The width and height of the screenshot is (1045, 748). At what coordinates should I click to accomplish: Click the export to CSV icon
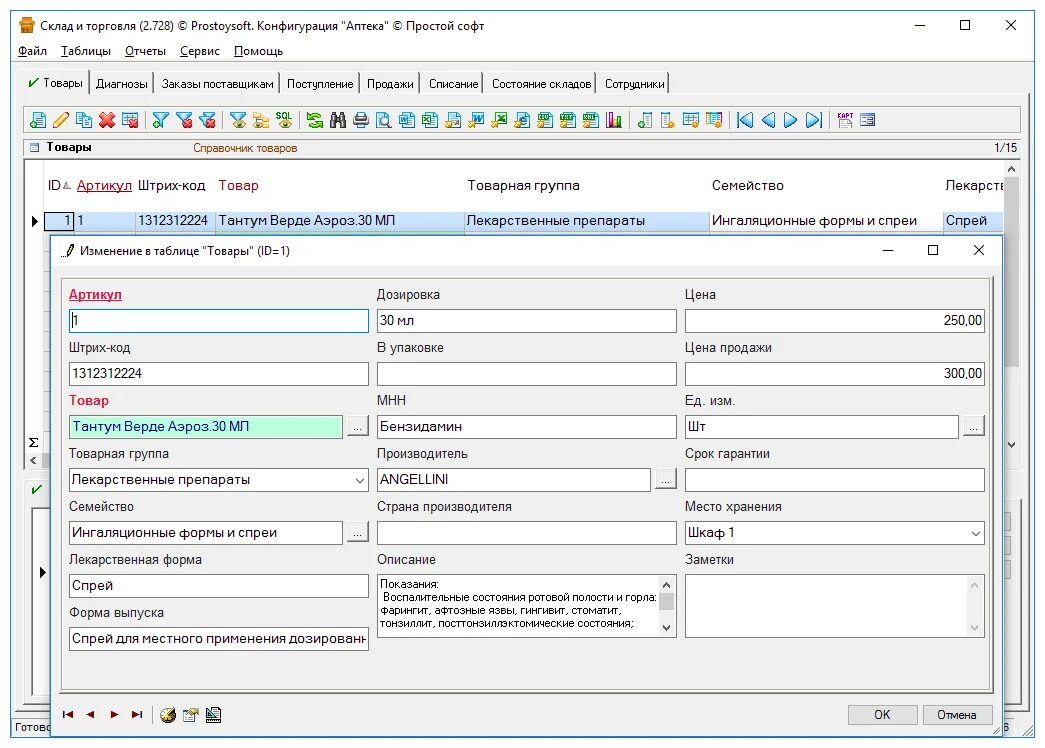(545, 120)
